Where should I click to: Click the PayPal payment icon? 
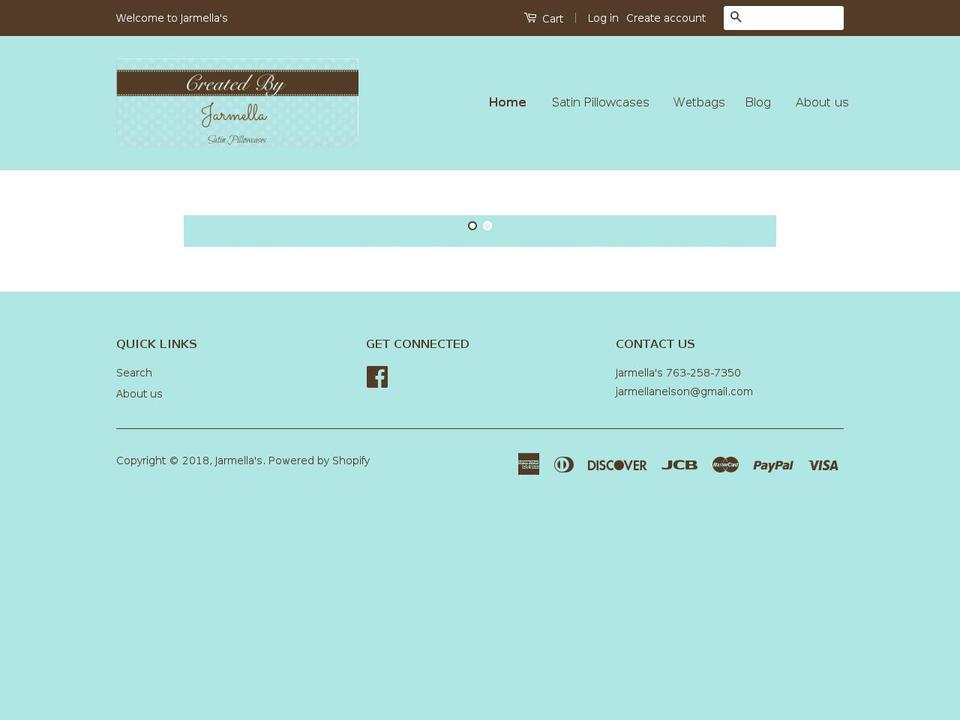(773, 465)
